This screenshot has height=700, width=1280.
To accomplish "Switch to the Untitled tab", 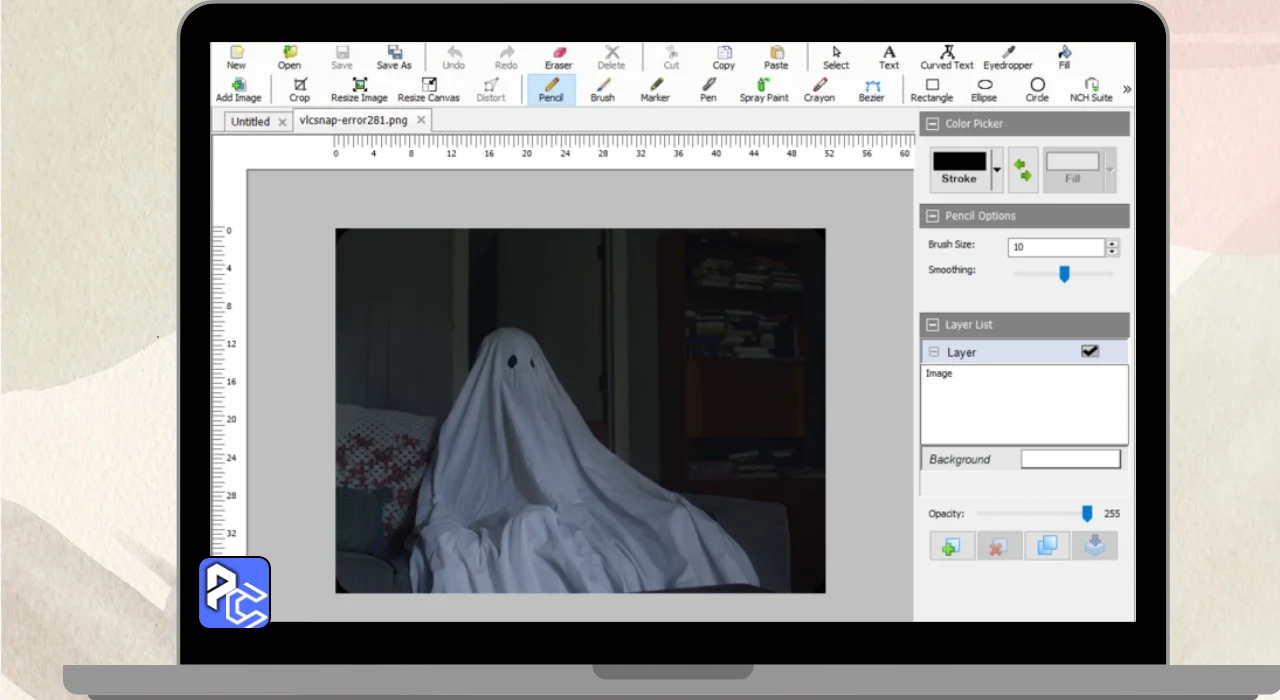I will point(250,122).
